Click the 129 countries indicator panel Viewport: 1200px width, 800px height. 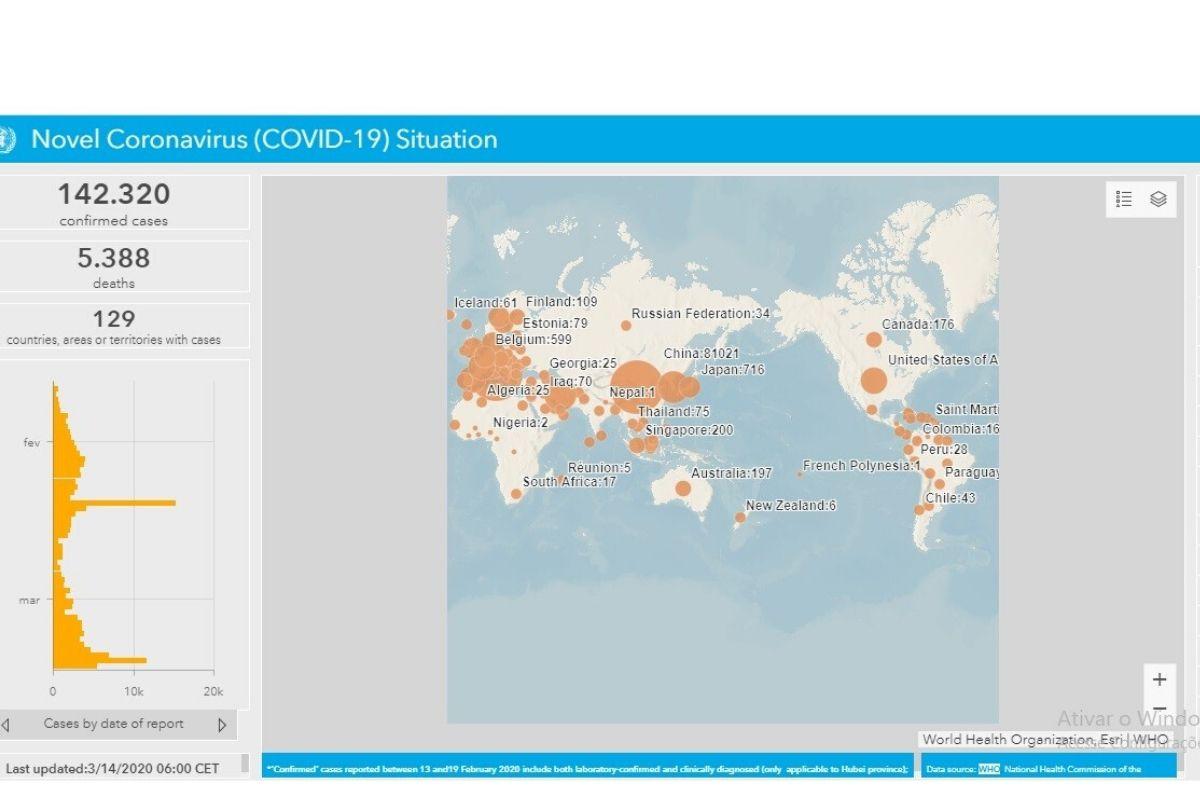(114, 326)
